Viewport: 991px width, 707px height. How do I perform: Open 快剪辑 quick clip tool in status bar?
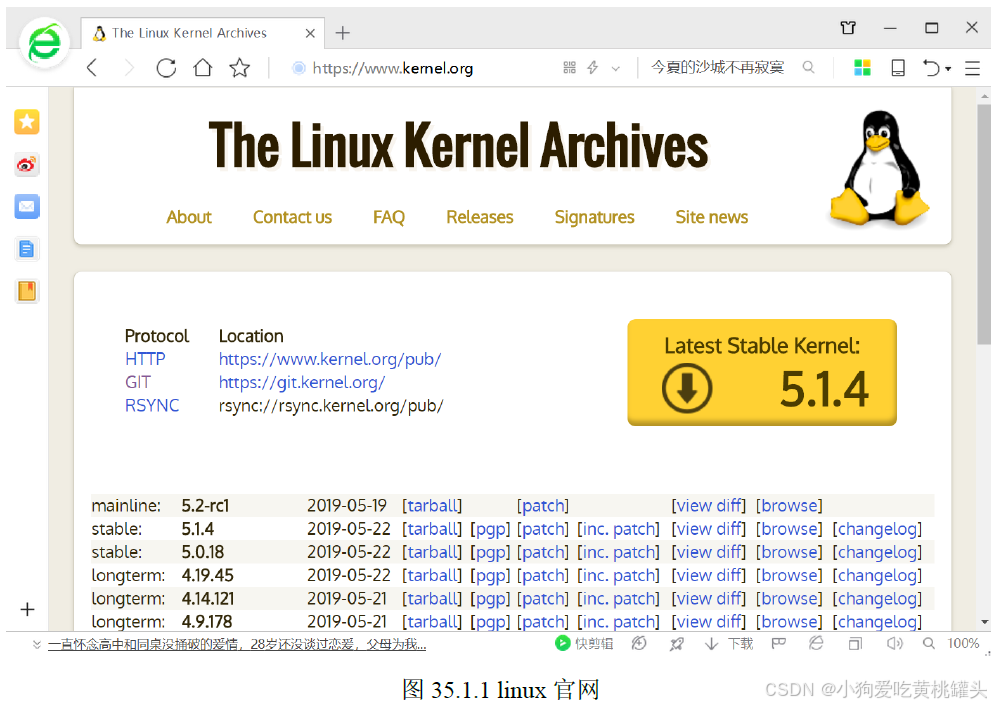[584, 643]
